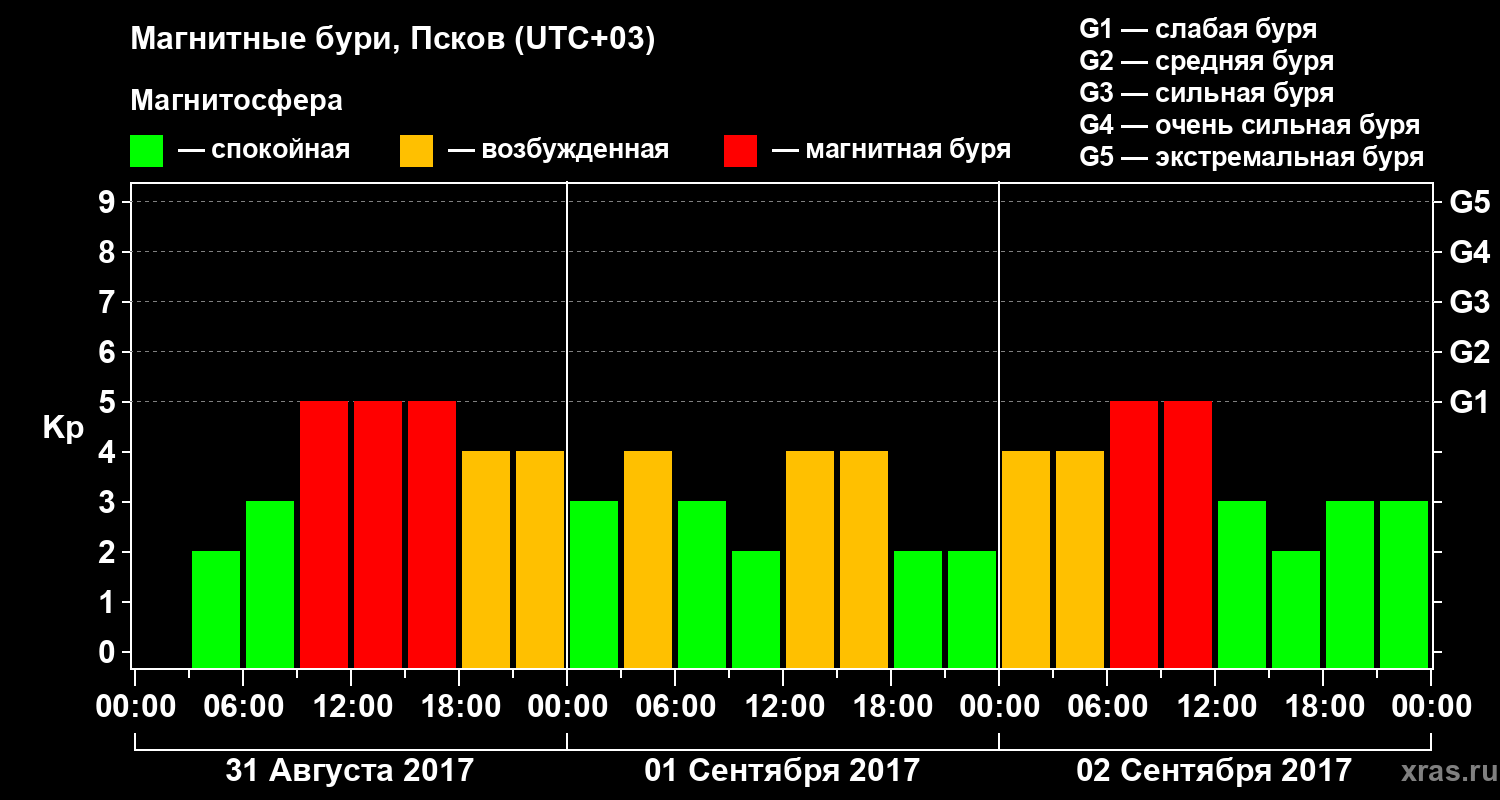Click the right-axis 'G3' tick label
Image resolution: width=1500 pixels, height=800 pixels.
click(1470, 302)
